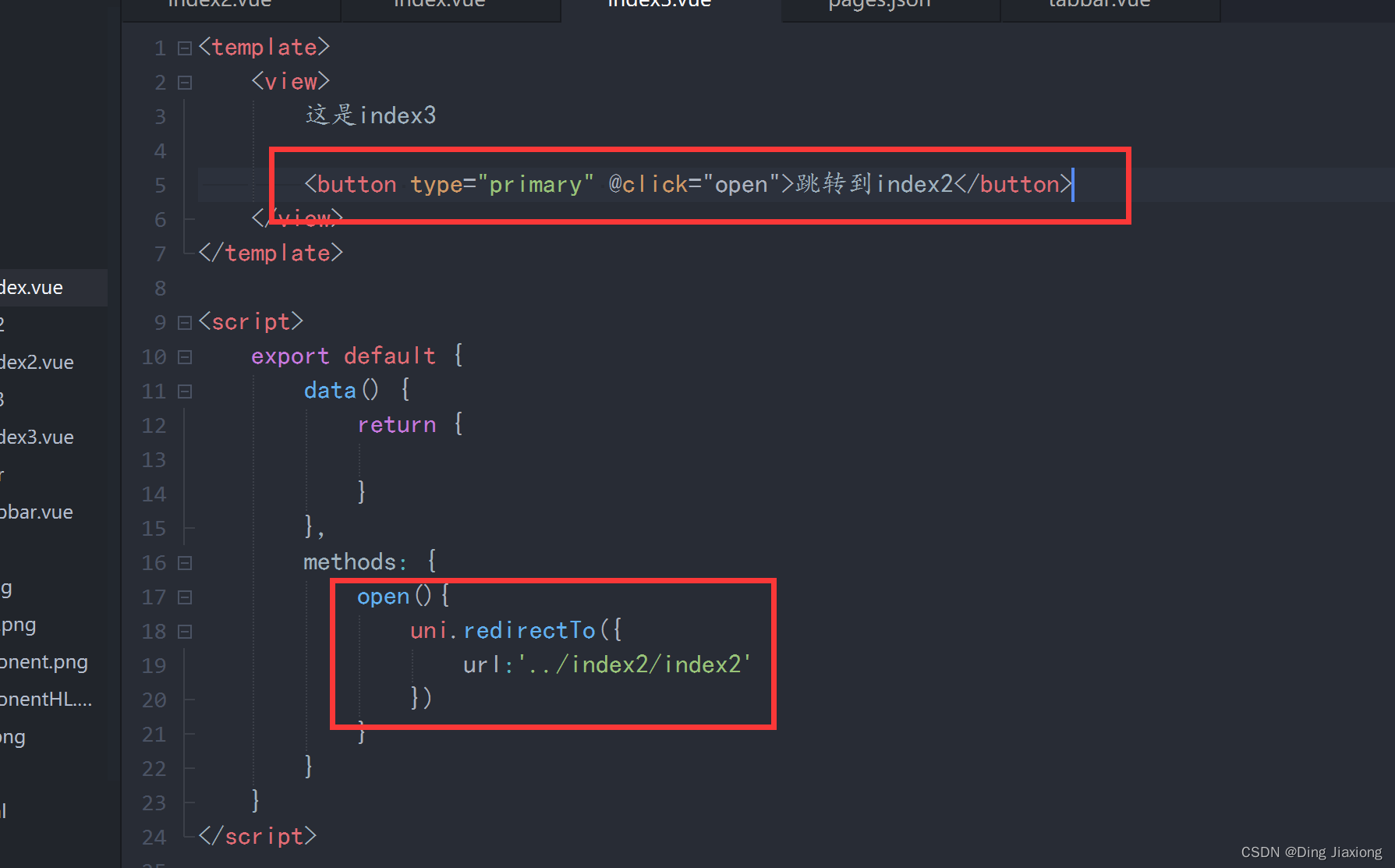Click the @click="open" attribute on line 5
Viewport: 1395px width, 868px height.
[694, 185]
